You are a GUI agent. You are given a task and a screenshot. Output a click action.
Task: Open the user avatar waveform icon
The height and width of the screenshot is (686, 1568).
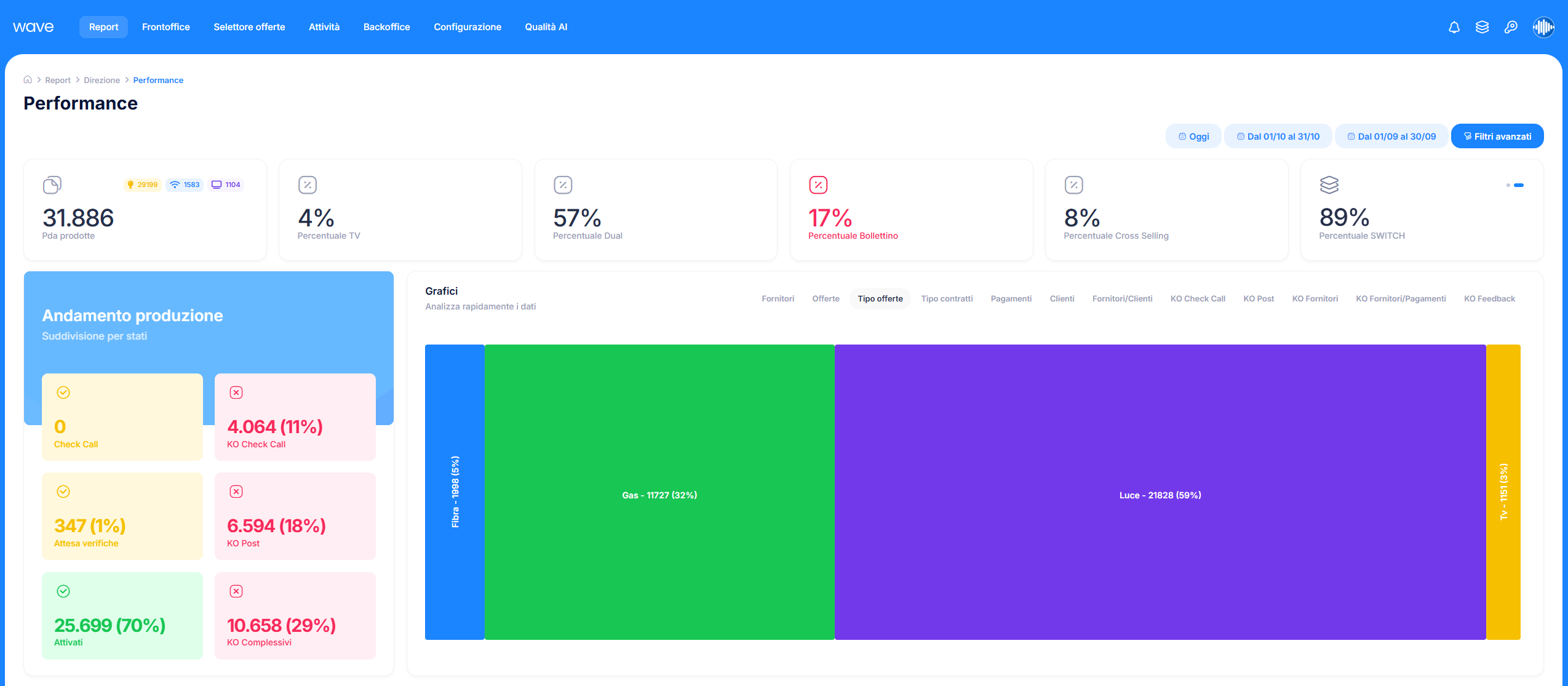coord(1543,27)
